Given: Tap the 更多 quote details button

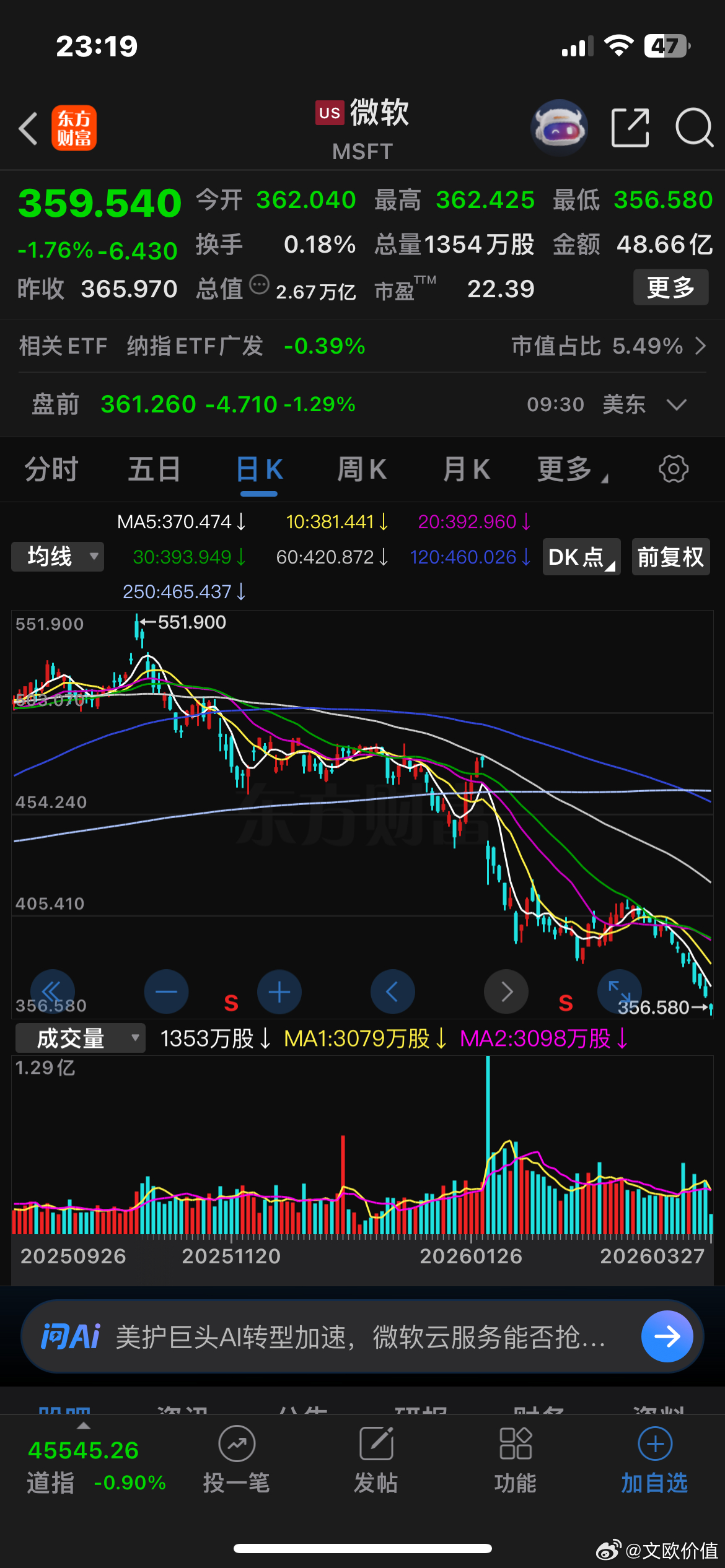Looking at the screenshot, I should coord(670,287).
